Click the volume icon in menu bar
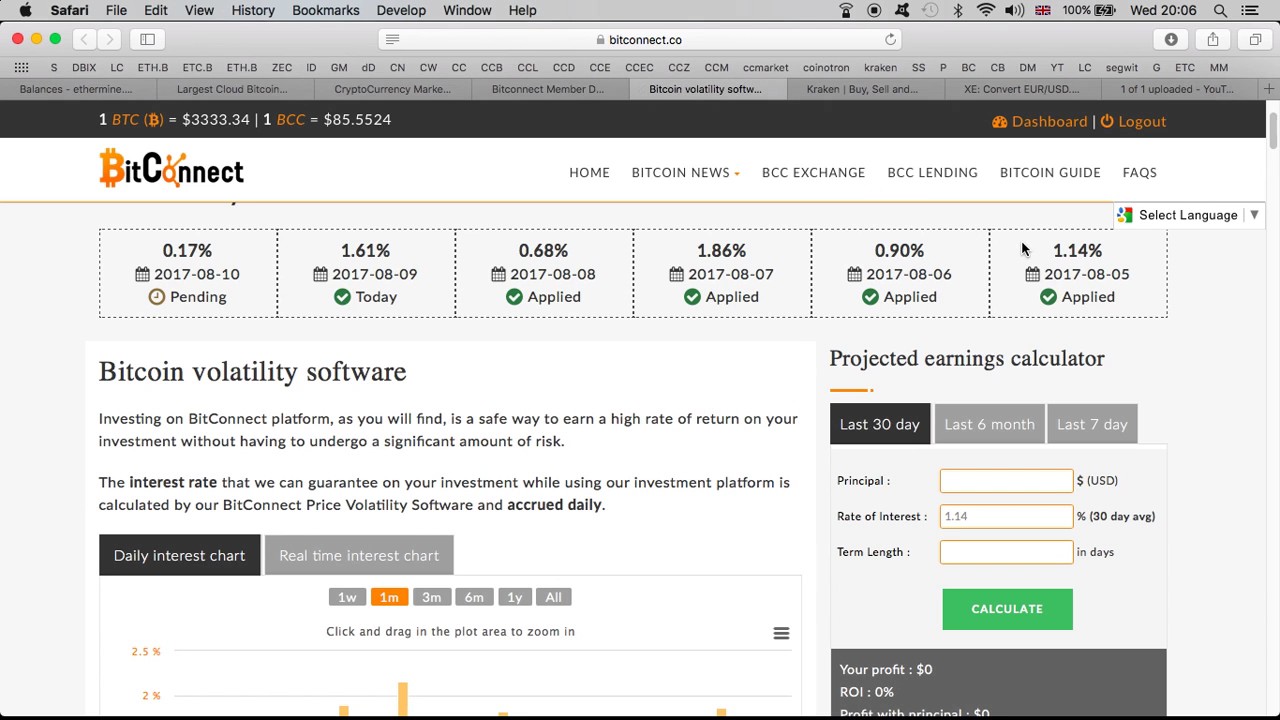The height and width of the screenshot is (720, 1280). point(1014,10)
